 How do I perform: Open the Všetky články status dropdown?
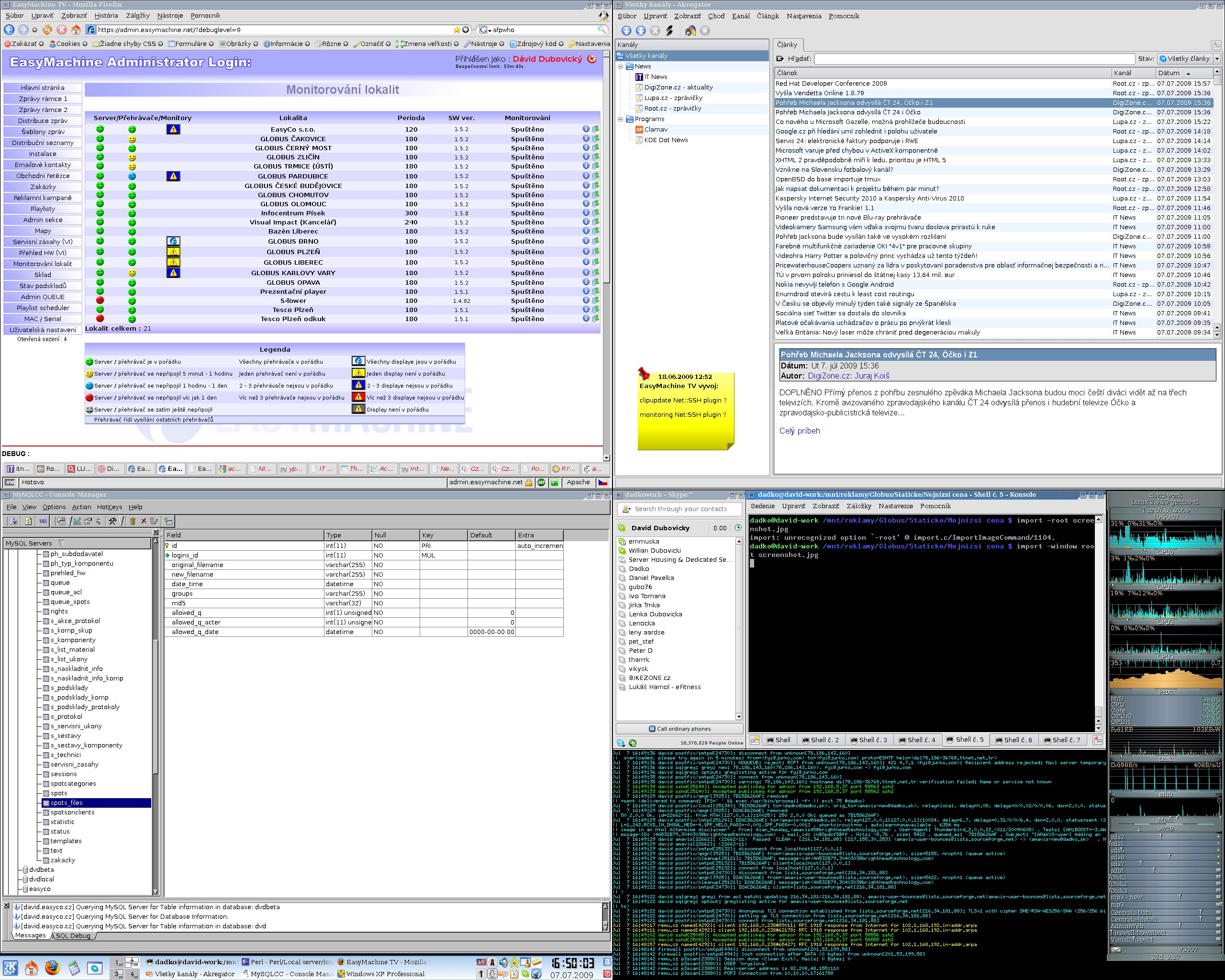point(1189,58)
